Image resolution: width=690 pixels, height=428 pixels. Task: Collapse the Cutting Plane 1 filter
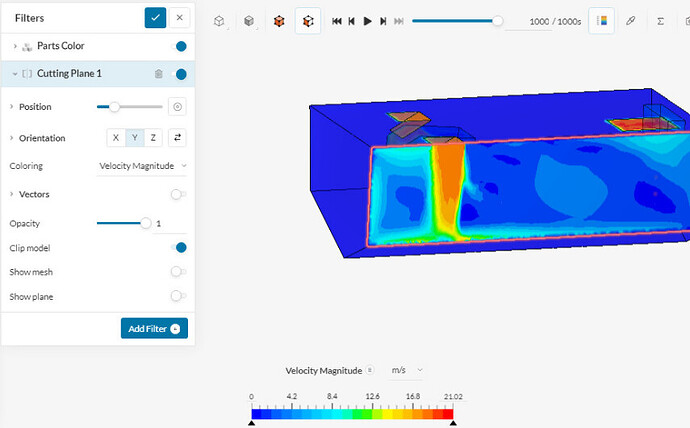(x=15, y=74)
